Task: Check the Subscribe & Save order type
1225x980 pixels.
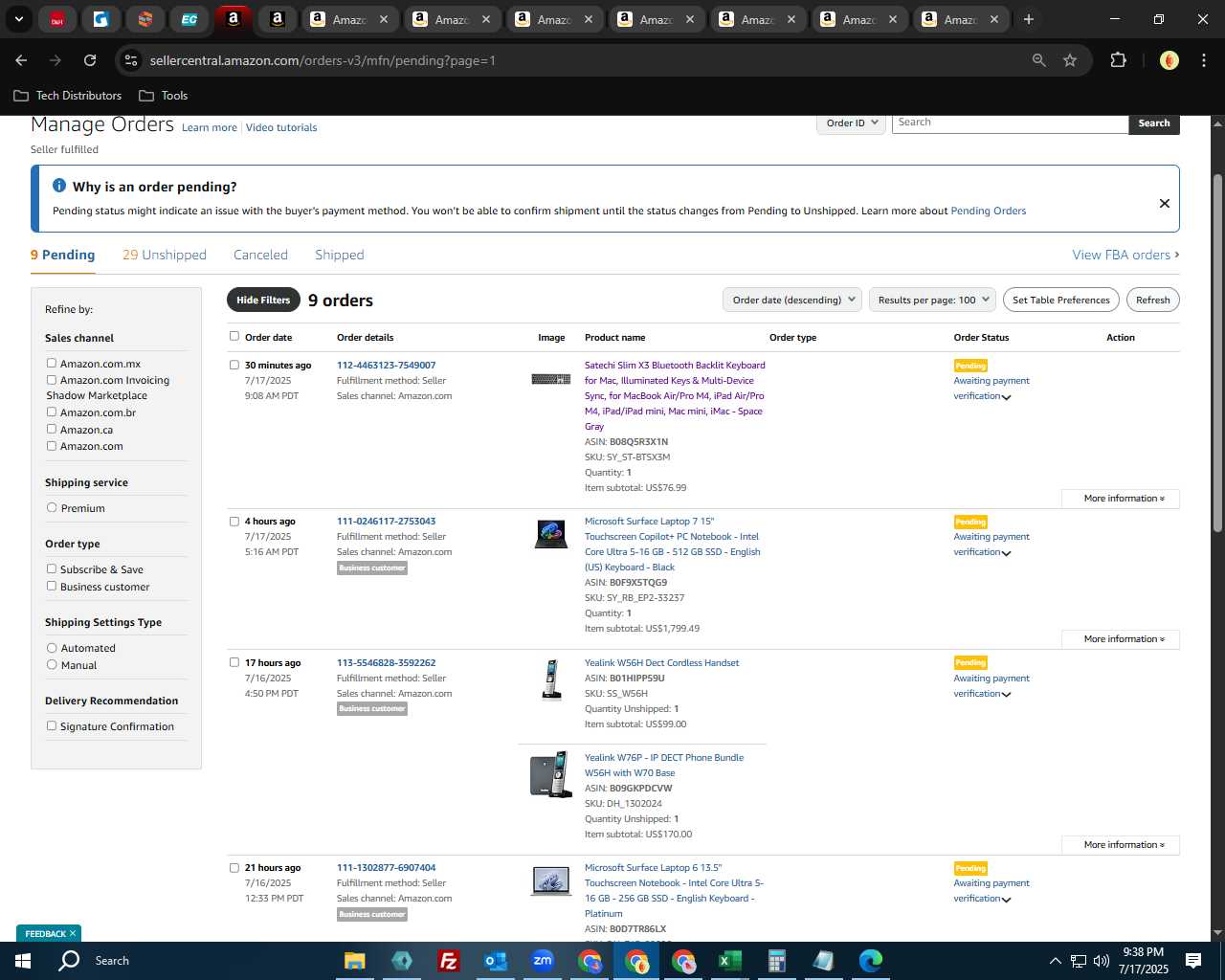Action: tap(52, 568)
